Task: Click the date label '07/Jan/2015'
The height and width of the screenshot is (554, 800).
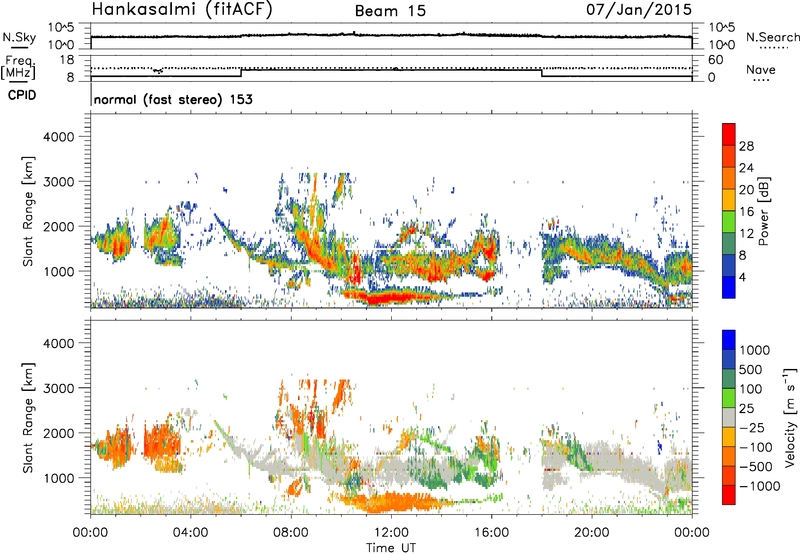Action: (x=639, y=10)
